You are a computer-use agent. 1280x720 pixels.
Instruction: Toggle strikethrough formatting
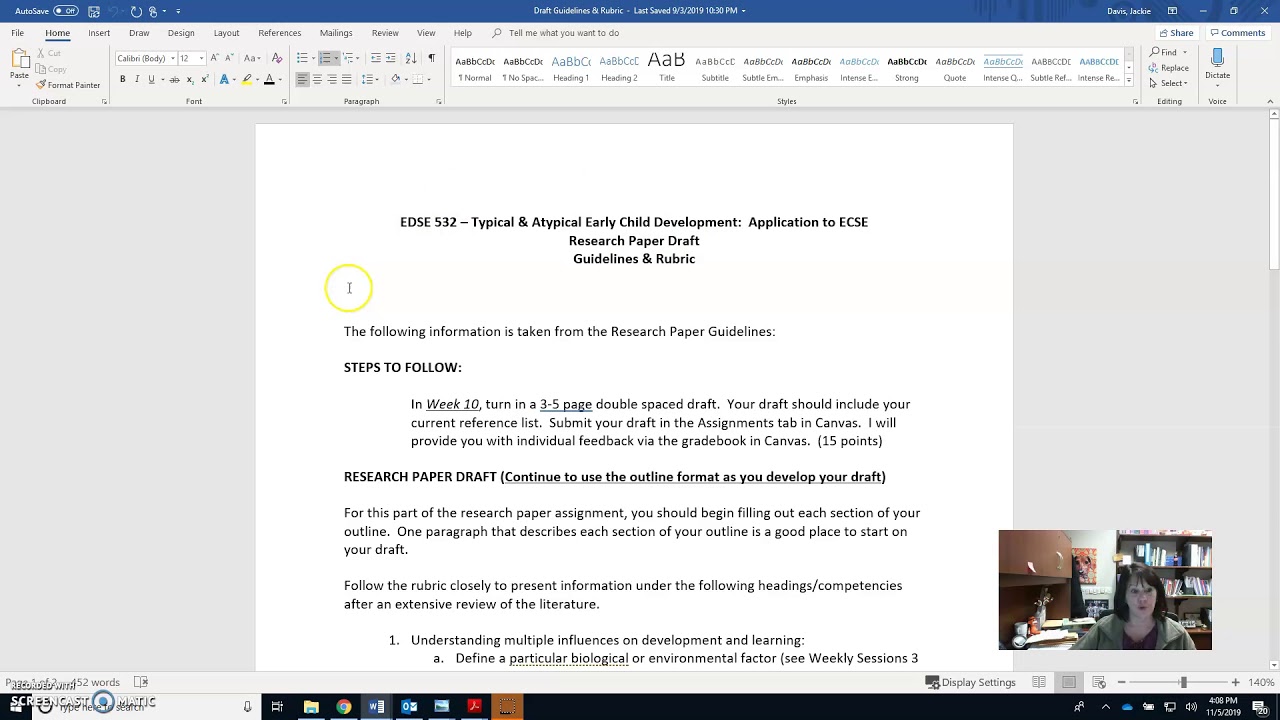point(174,79)
